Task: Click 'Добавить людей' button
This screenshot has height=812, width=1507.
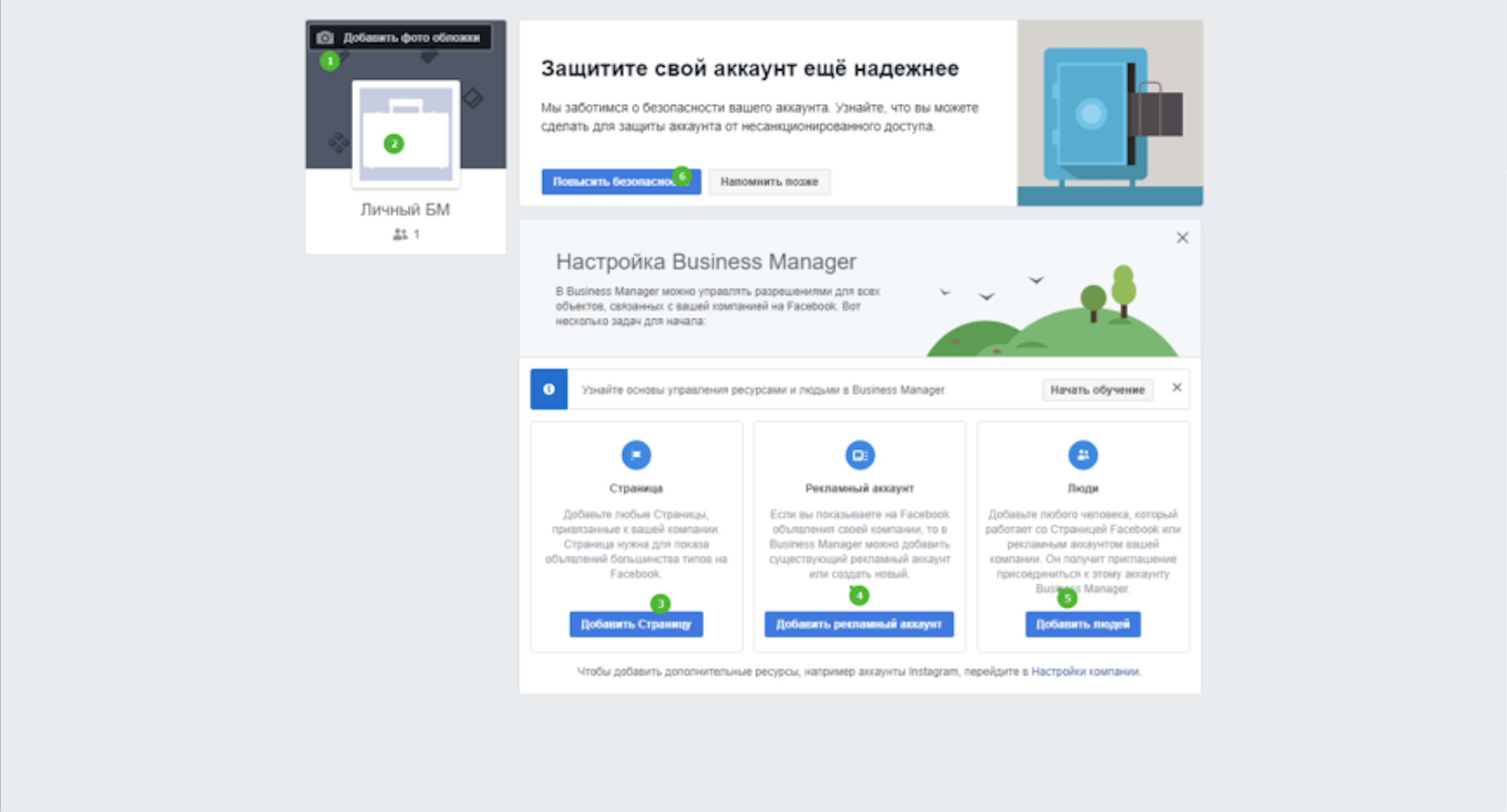Action: pyautogui.click(x=1083, y=624)
